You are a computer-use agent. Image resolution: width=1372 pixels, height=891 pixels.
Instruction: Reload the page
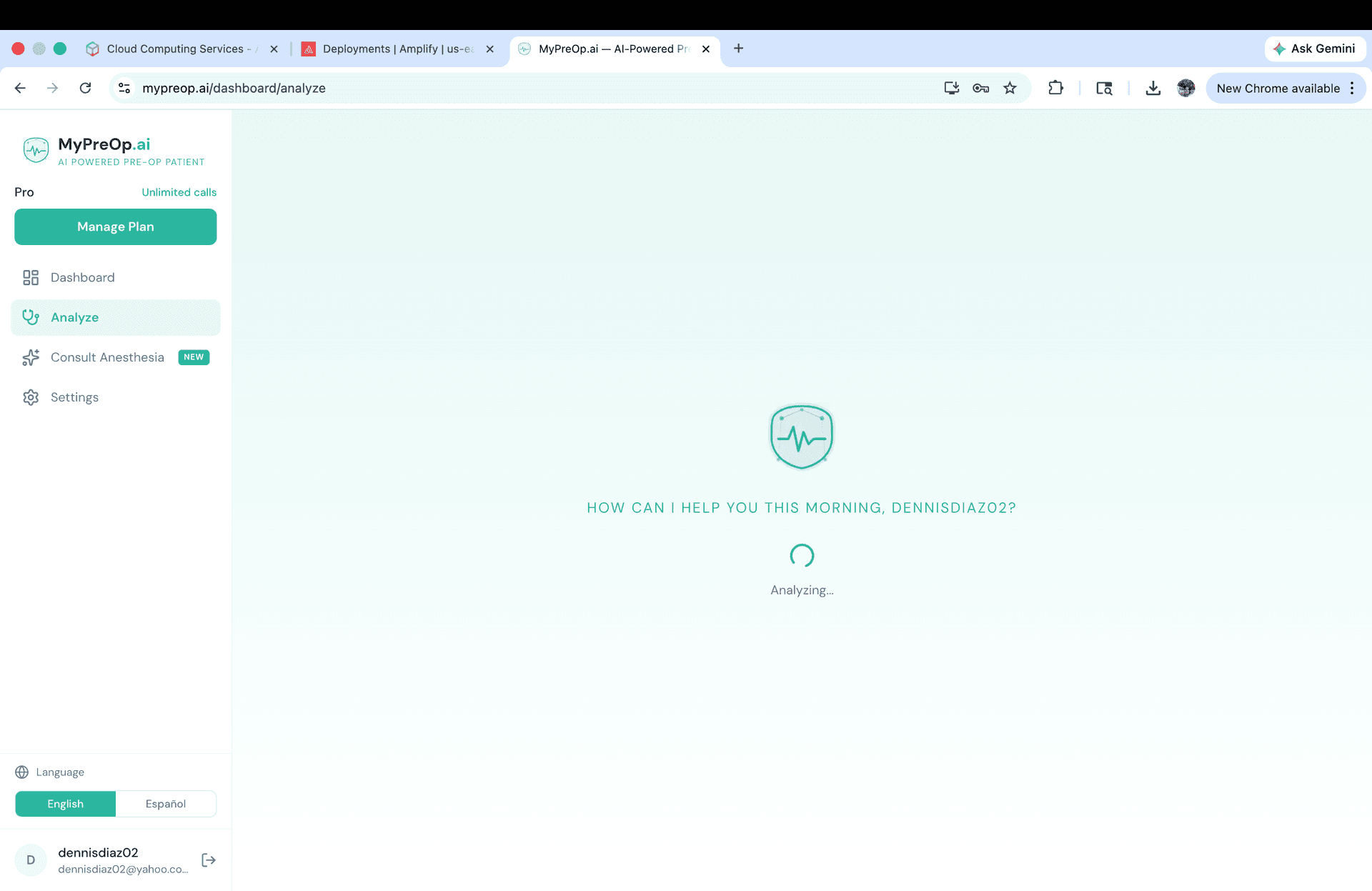click(85, 88)
